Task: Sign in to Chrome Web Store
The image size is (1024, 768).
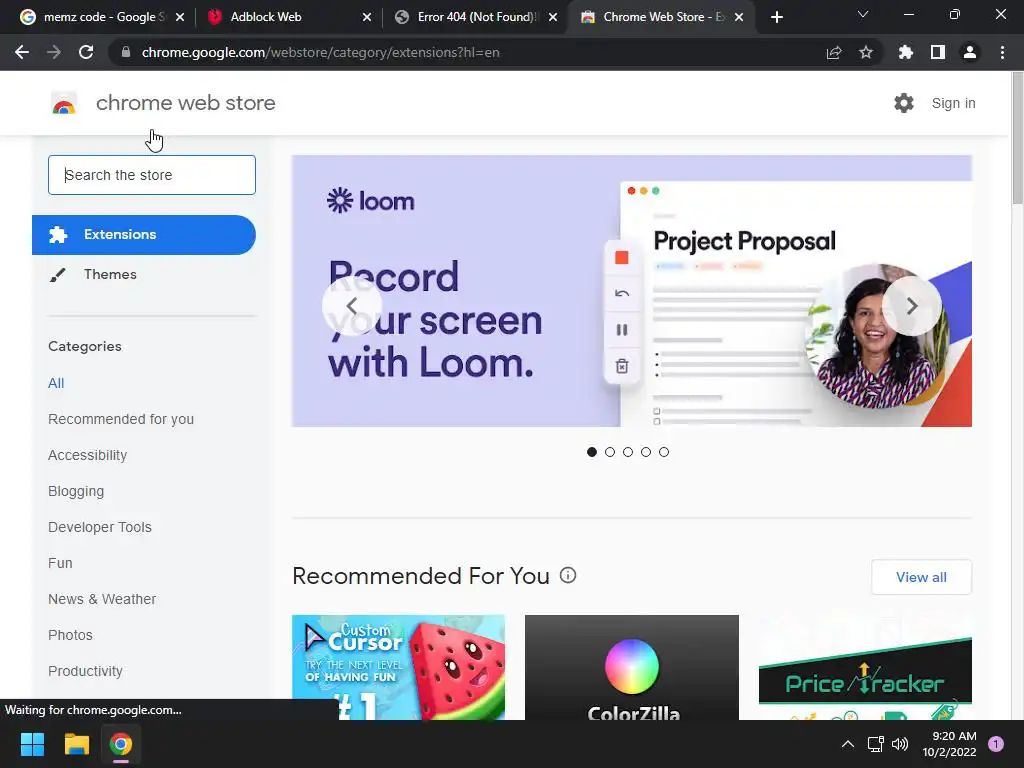Action: coord(953,103)
